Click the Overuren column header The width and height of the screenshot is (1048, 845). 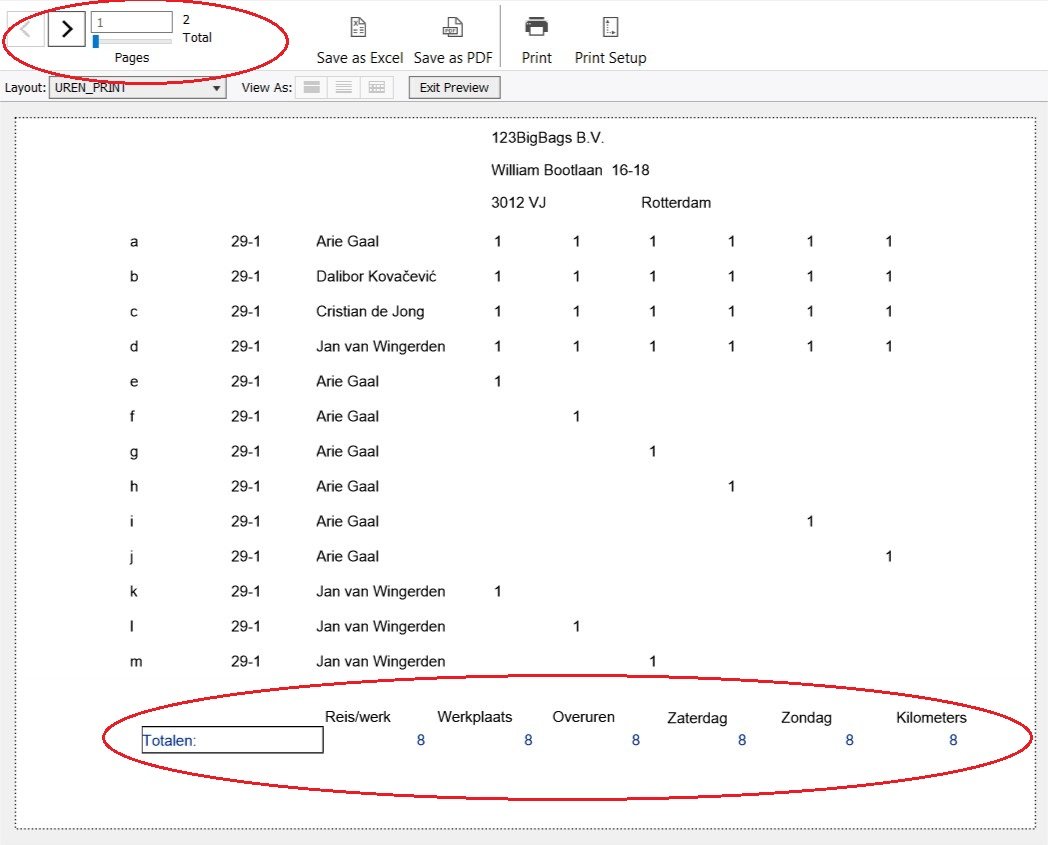(x=583, y=716)
